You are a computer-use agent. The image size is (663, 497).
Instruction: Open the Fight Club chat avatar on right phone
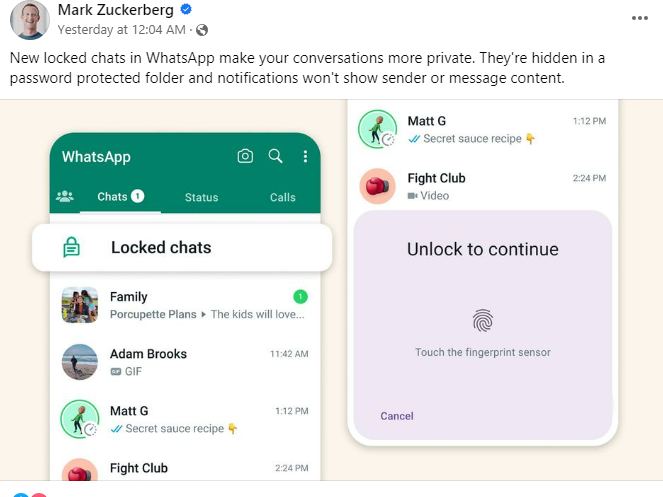coord(378,186)
